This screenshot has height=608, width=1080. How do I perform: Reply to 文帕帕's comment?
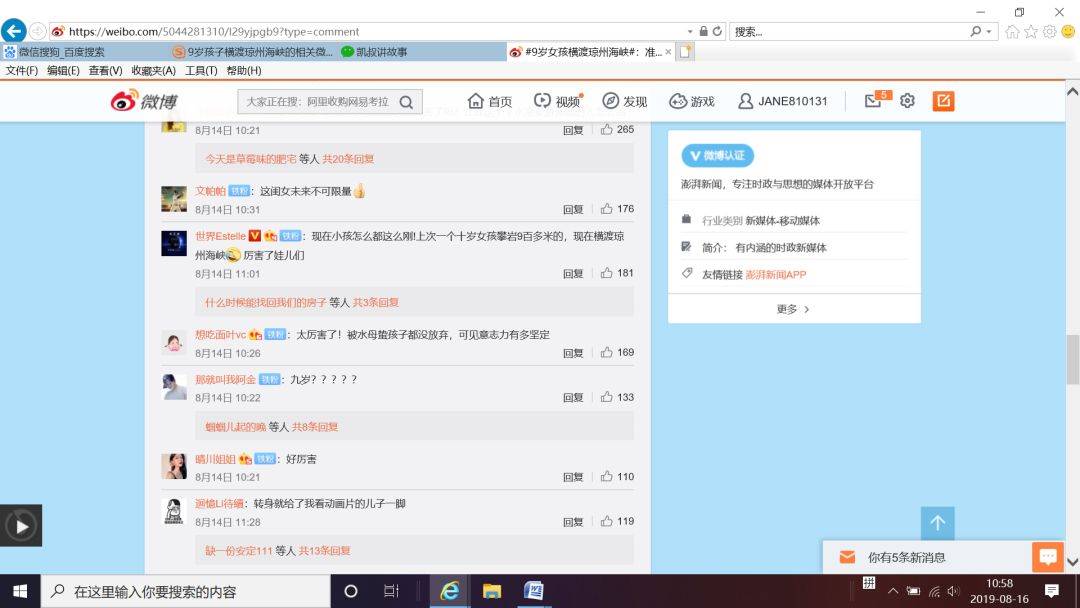click(x=573, y=209)
